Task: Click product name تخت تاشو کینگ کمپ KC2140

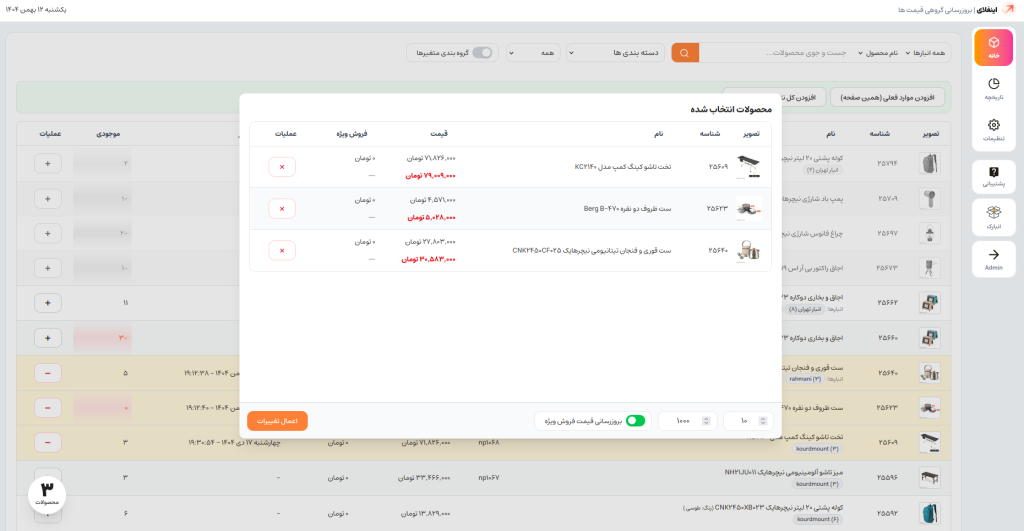Action: pos(622,167)
